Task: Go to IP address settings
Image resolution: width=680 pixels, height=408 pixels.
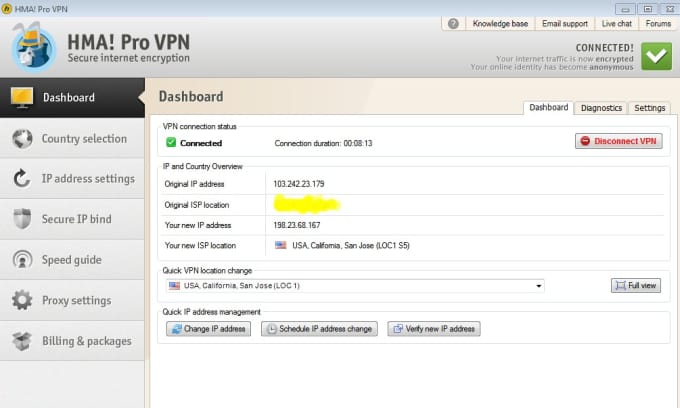Action: [x=72, y=179]
